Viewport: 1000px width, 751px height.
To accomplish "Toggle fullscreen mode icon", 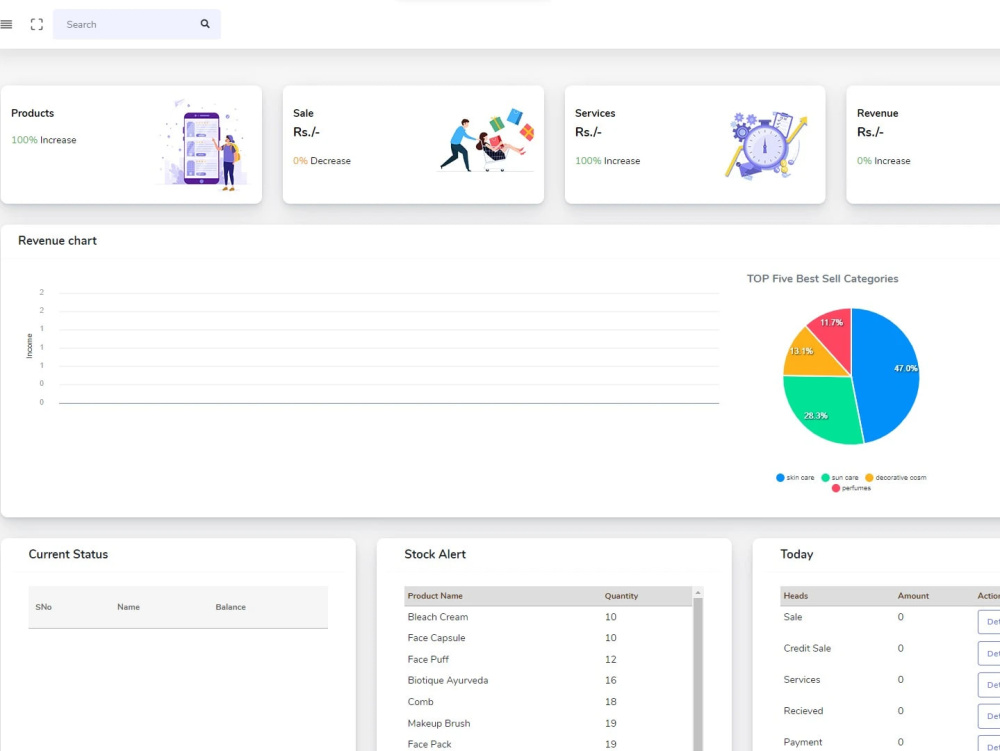I will 37,24.
